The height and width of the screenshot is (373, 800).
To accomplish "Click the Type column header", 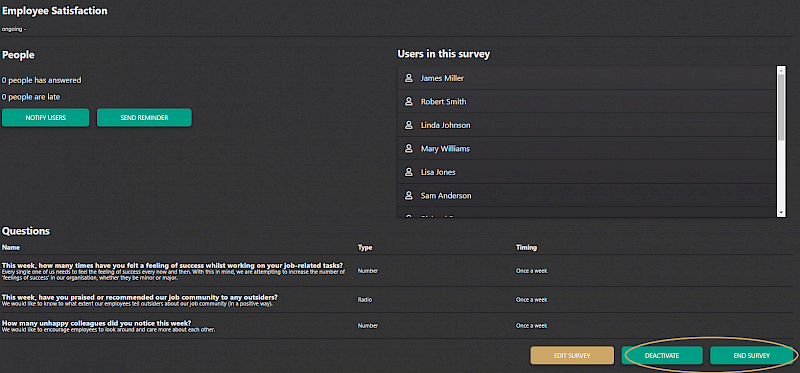I will click(365, 247).
